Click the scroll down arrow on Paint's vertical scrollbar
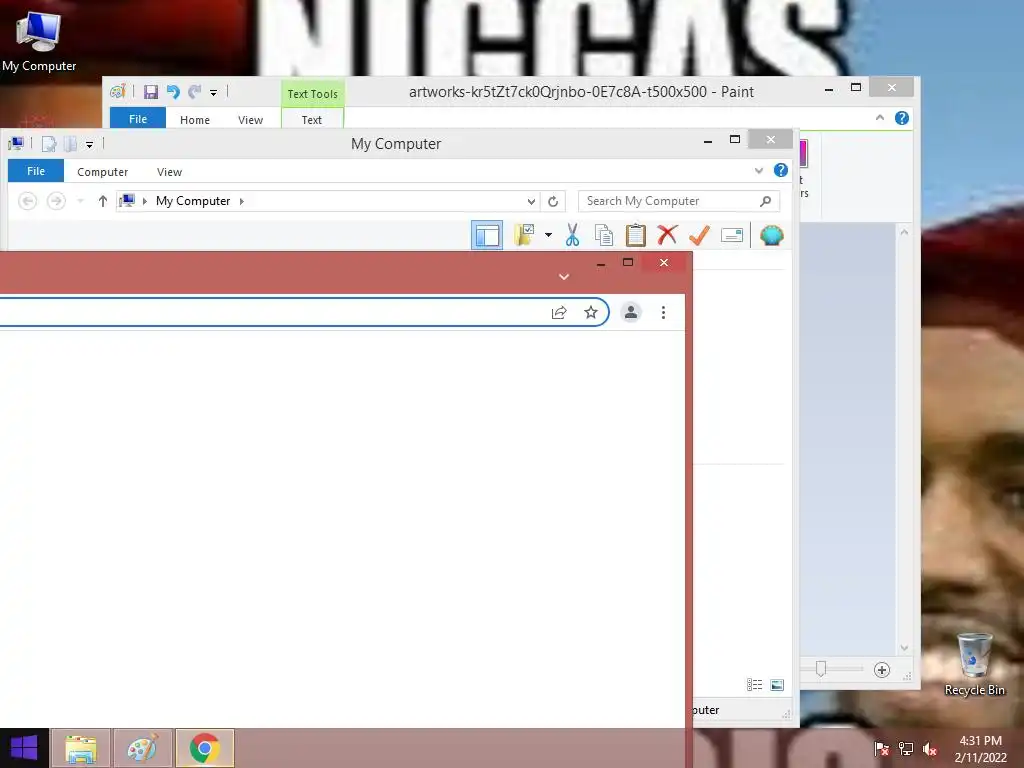 click(904, 648)
